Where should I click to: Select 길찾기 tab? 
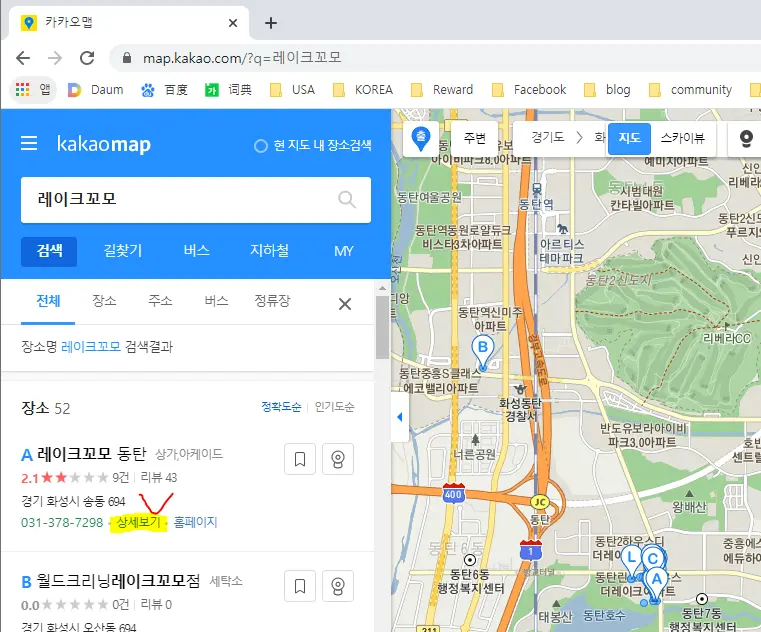point(123,251)
